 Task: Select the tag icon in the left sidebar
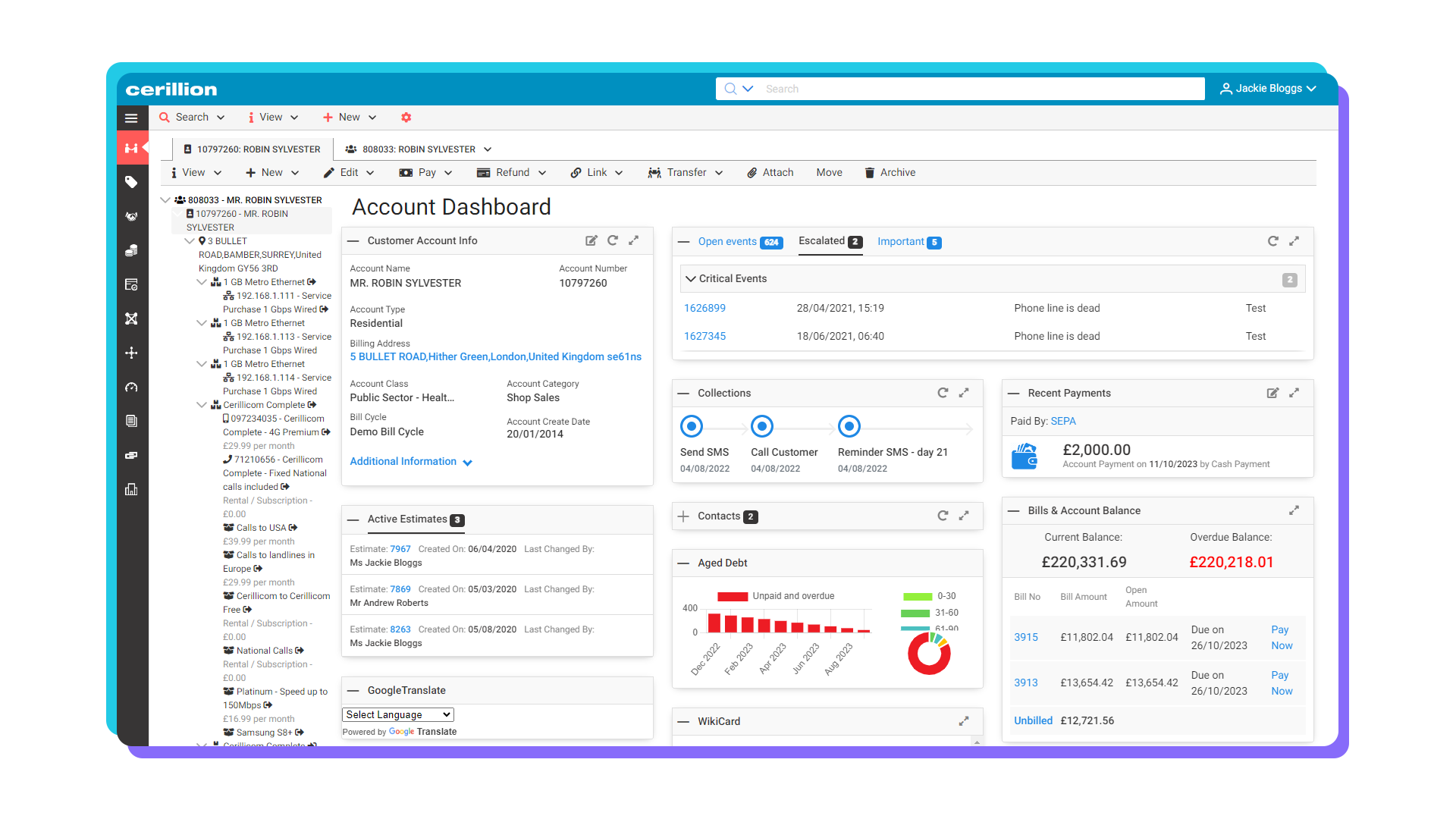coord(131,182)
